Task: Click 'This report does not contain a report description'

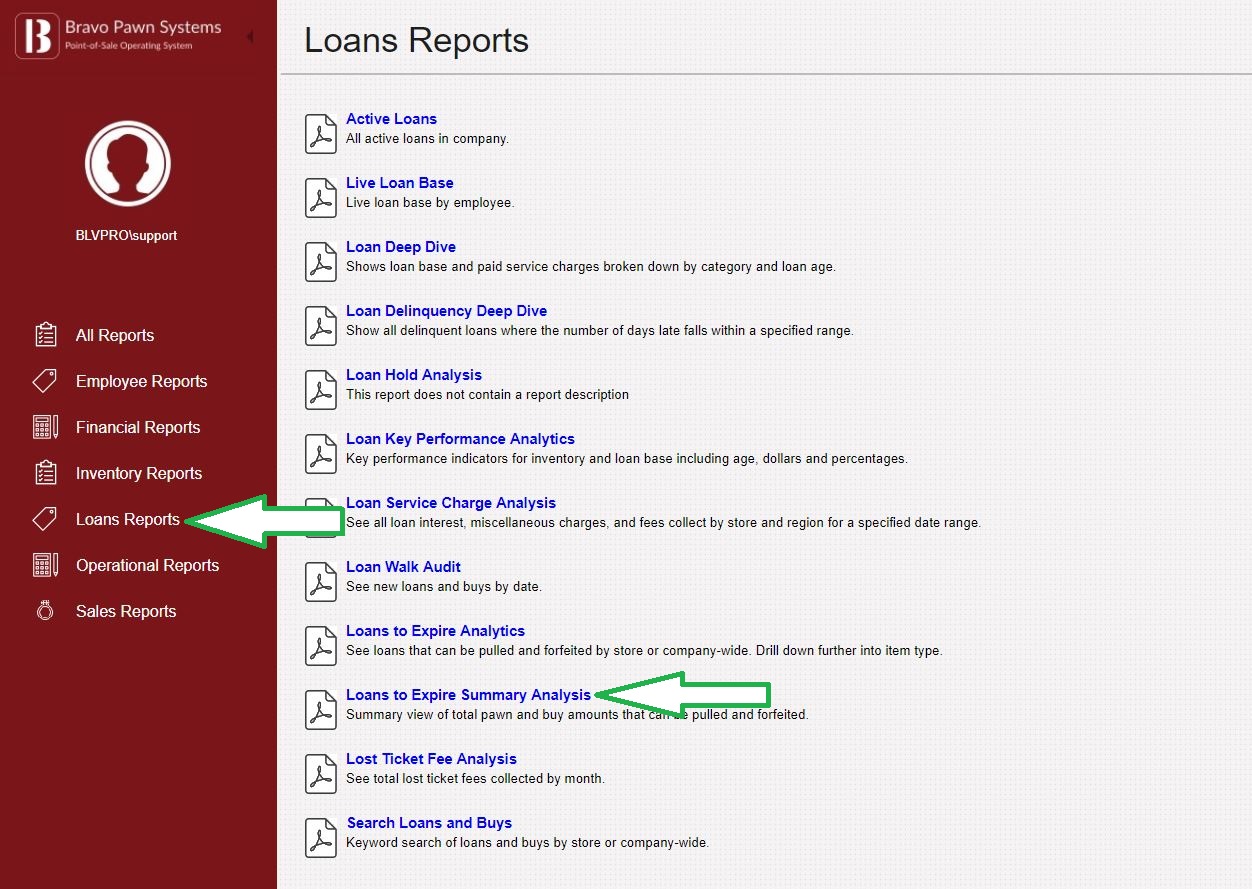Action: click(x=487, y=395)
